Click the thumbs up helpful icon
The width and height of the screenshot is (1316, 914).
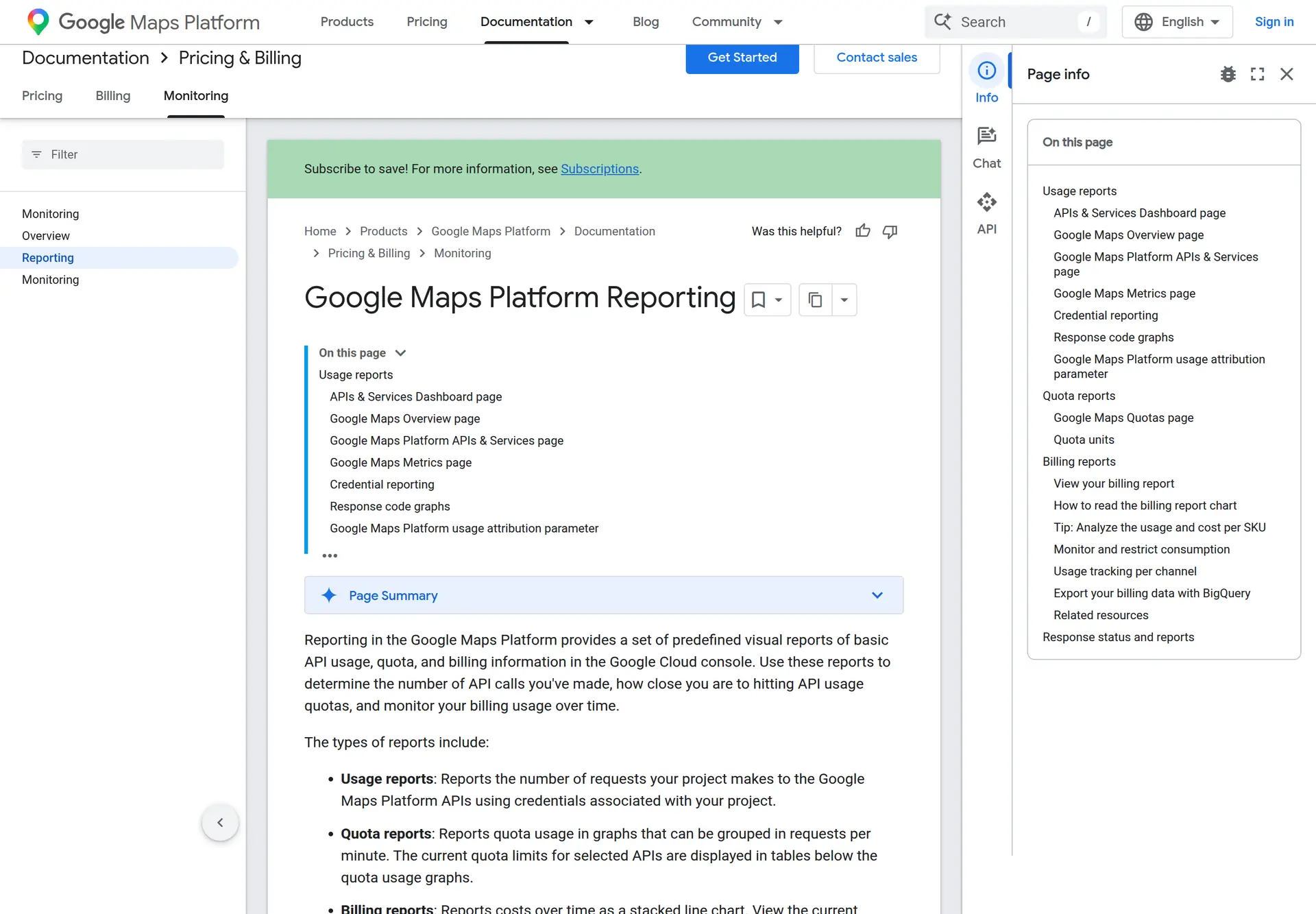click(863, 231)
